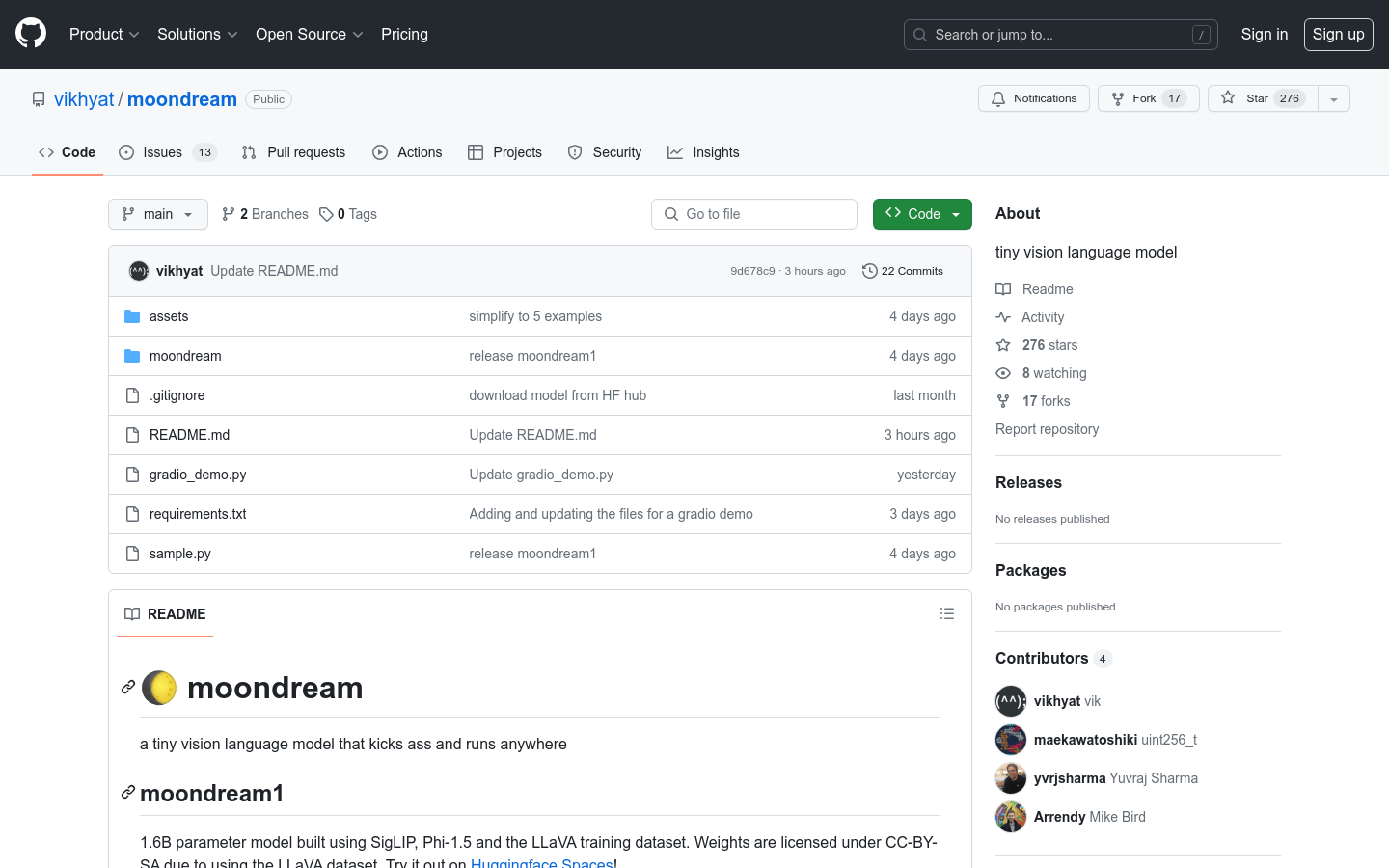This screenshot has height=868, width=1389.
Task: Switch to the Projects tab
Action: 504,152
